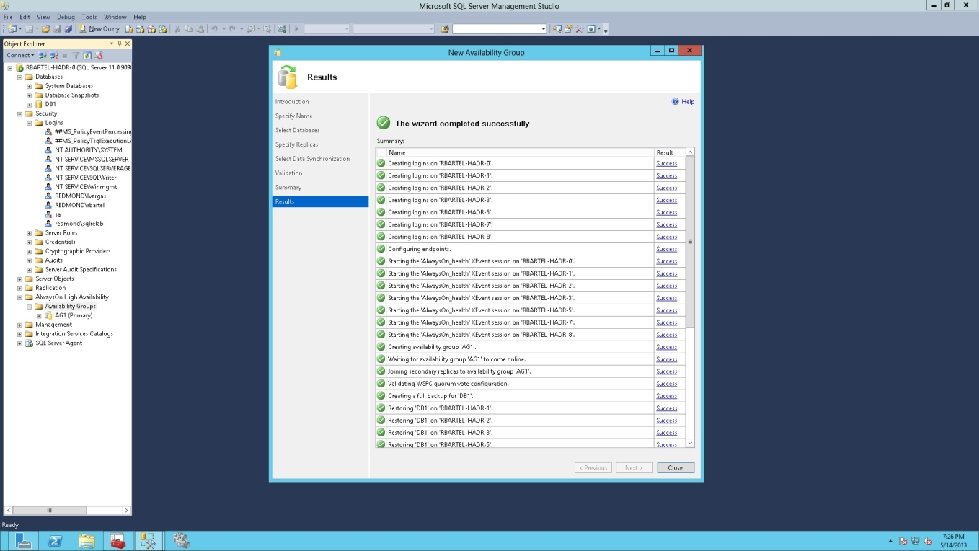Click Success link for full backup of DB1
This screenshot has width=979, height=551.
click(x=667, y=396)
